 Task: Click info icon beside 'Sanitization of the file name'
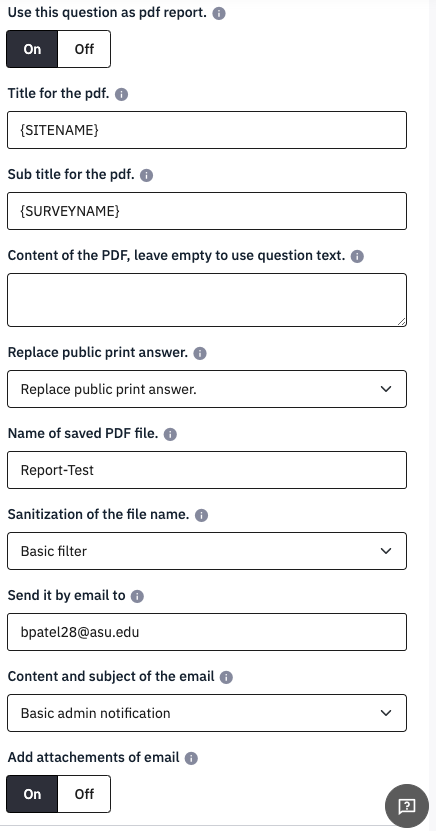[x=201, y=515]
